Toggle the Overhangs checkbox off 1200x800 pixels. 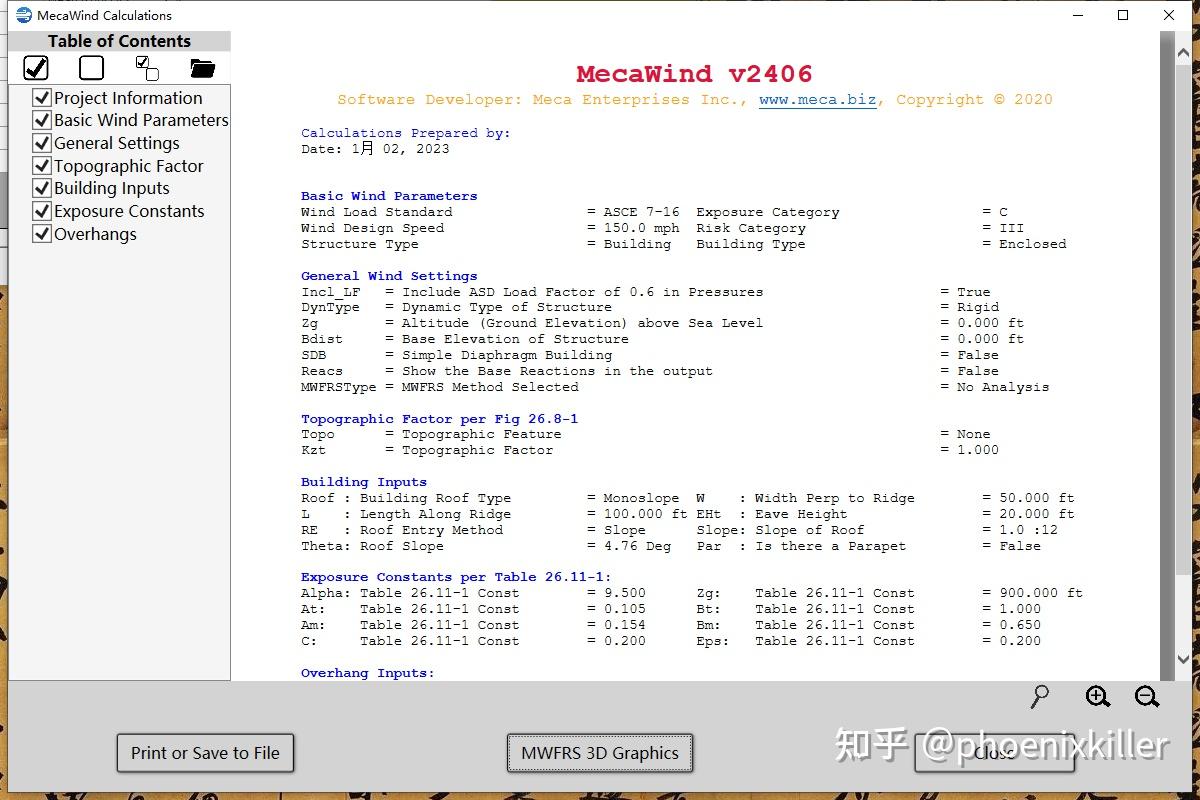pos(42,233)
